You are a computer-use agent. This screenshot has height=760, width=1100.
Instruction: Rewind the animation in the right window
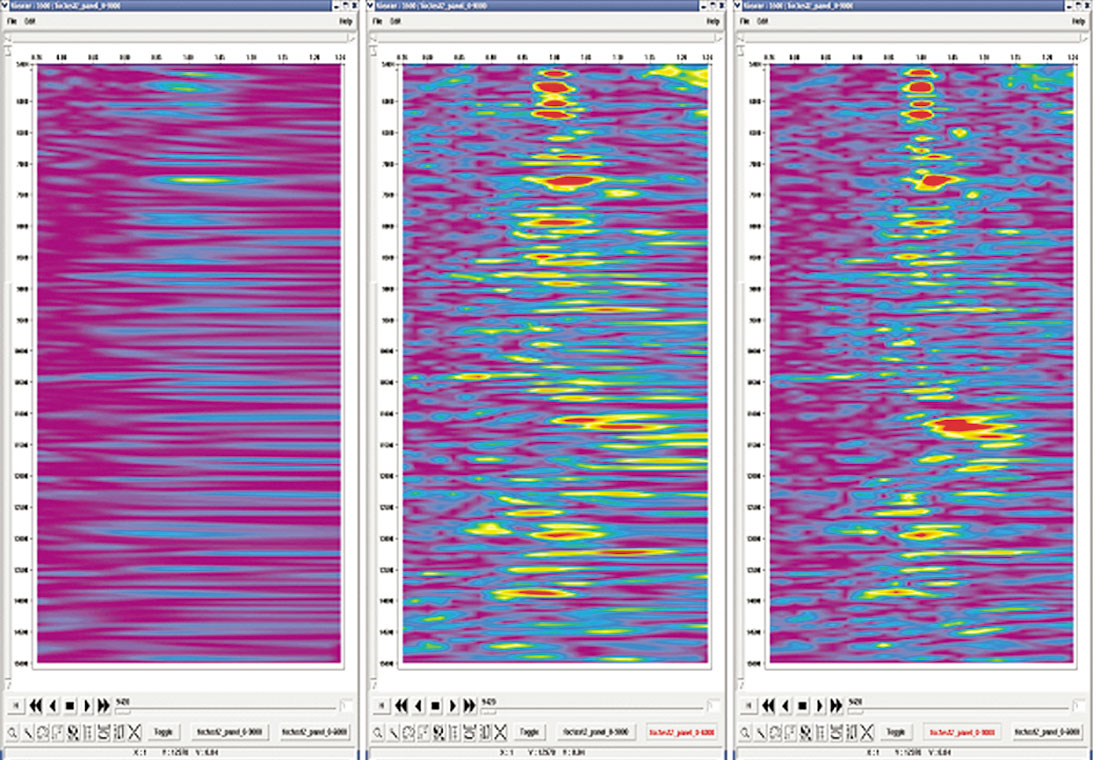coord(768,705)
